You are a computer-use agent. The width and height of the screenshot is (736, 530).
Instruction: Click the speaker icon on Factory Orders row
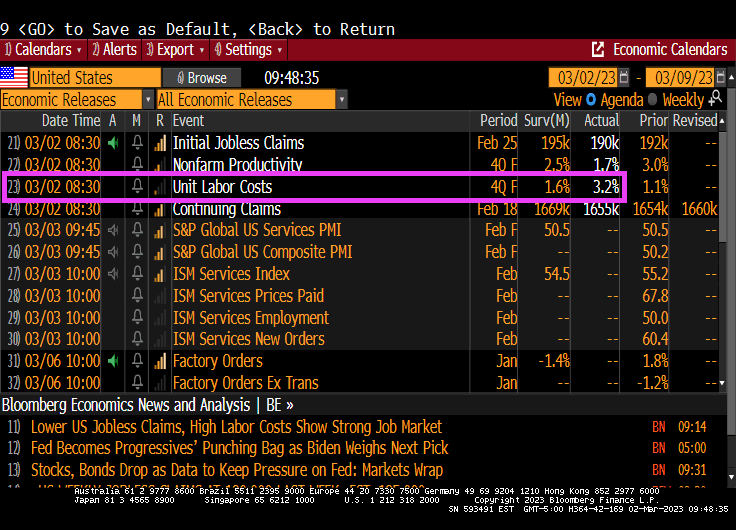click(x=113, y=361)
